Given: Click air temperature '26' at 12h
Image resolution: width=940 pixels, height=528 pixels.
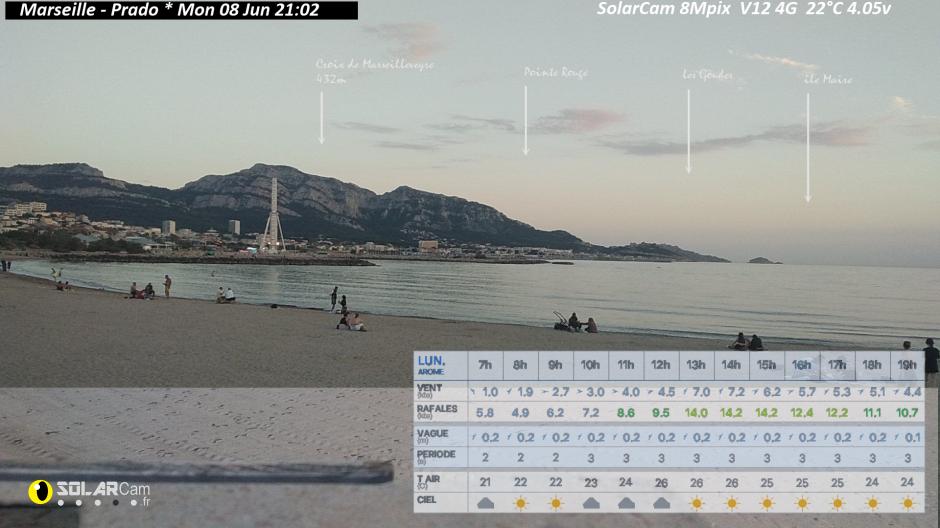Looking at the screenshot, I should coord(661,482).
